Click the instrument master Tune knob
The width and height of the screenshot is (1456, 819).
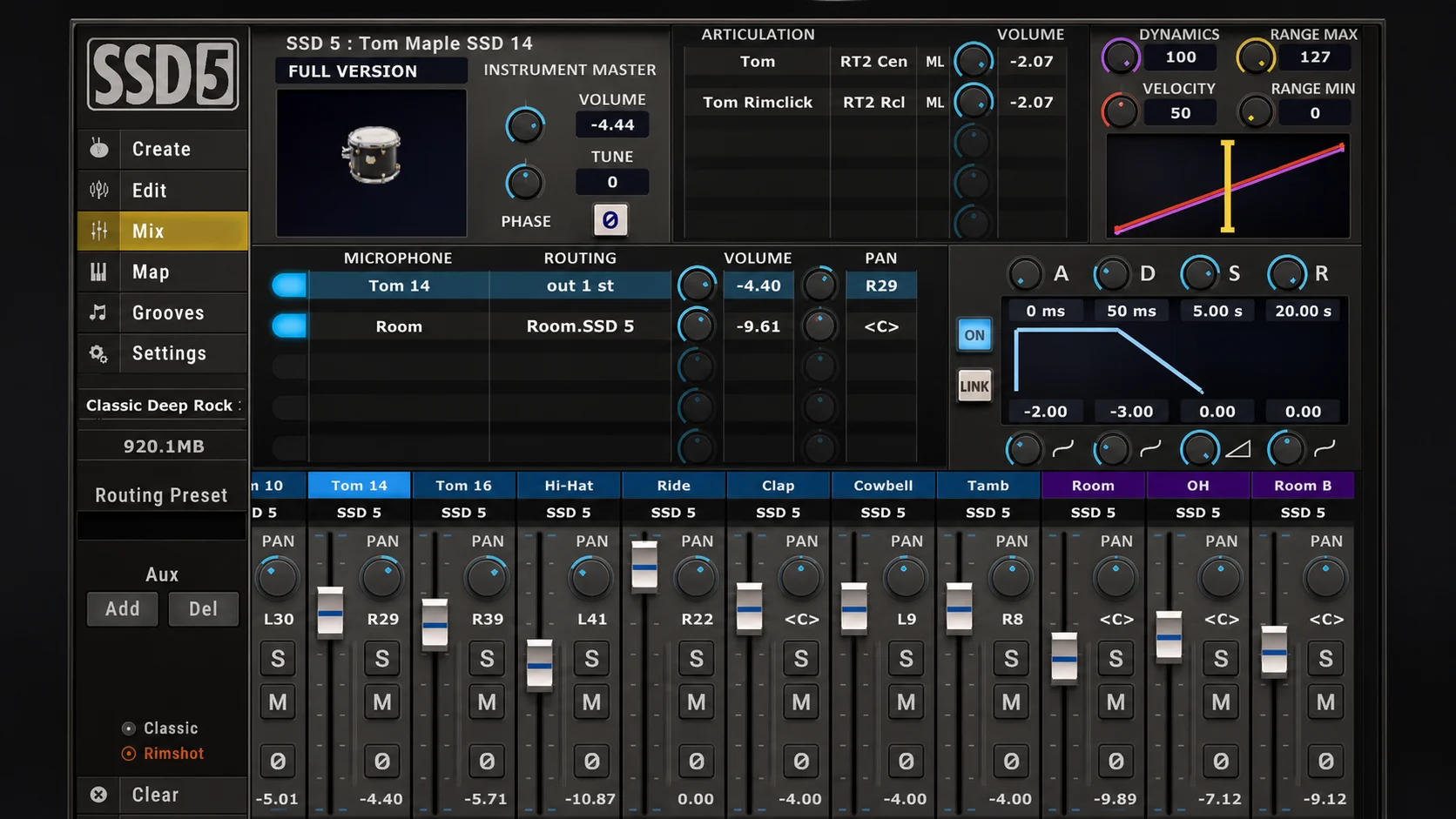click(525, 183)
